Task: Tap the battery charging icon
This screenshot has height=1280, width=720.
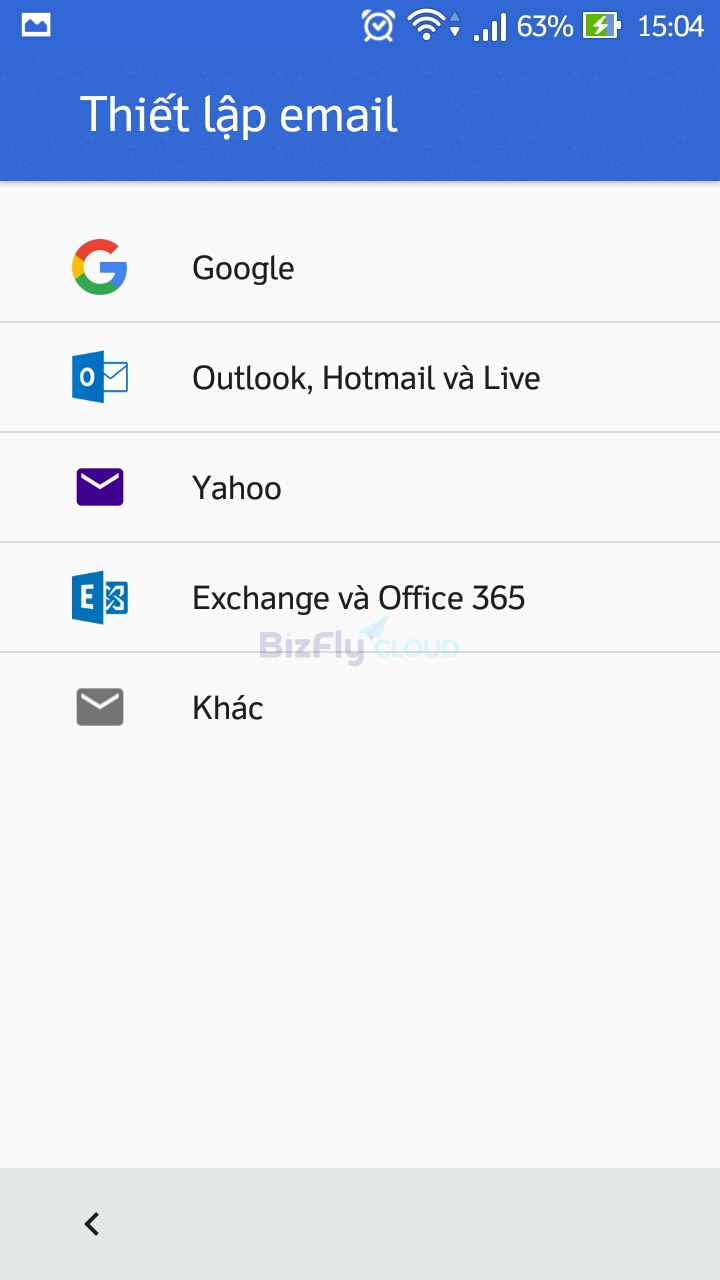Action: [x=602, y=25]
